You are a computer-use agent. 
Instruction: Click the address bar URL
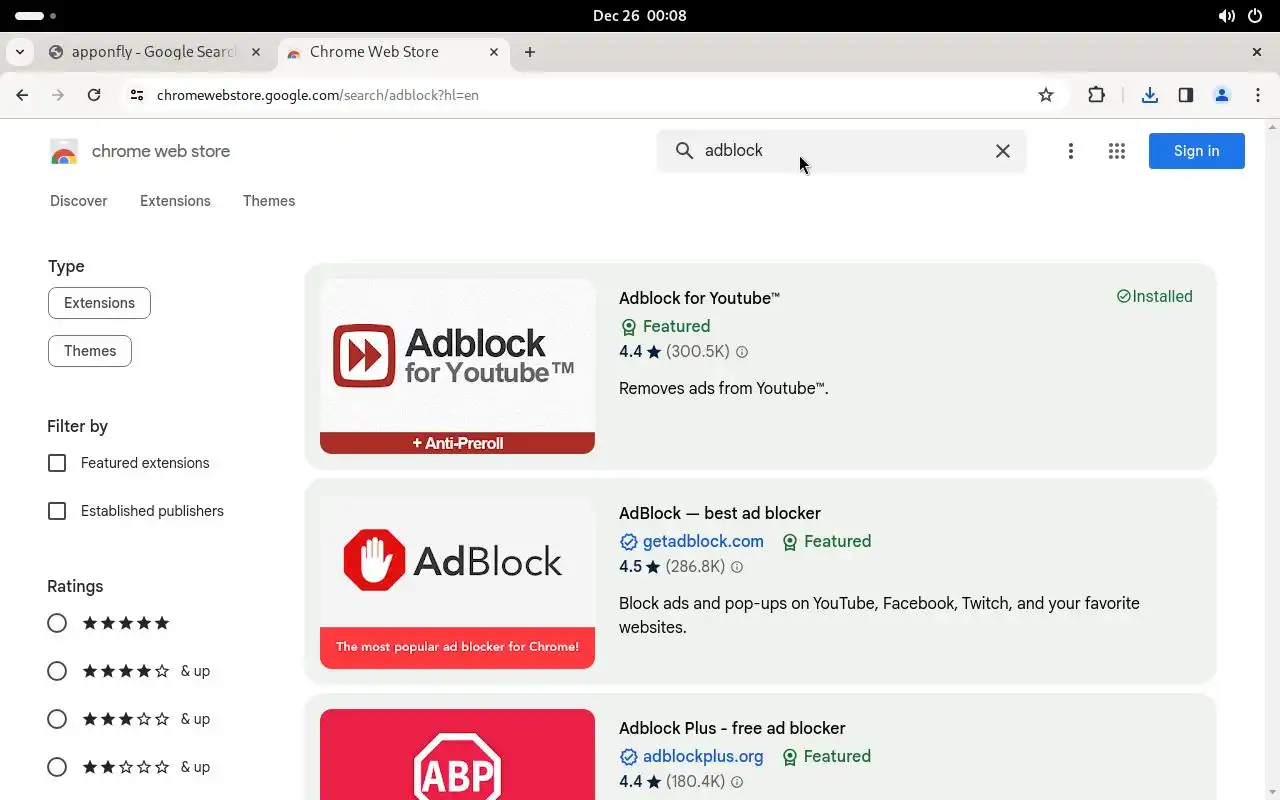[x=318, y=95]
